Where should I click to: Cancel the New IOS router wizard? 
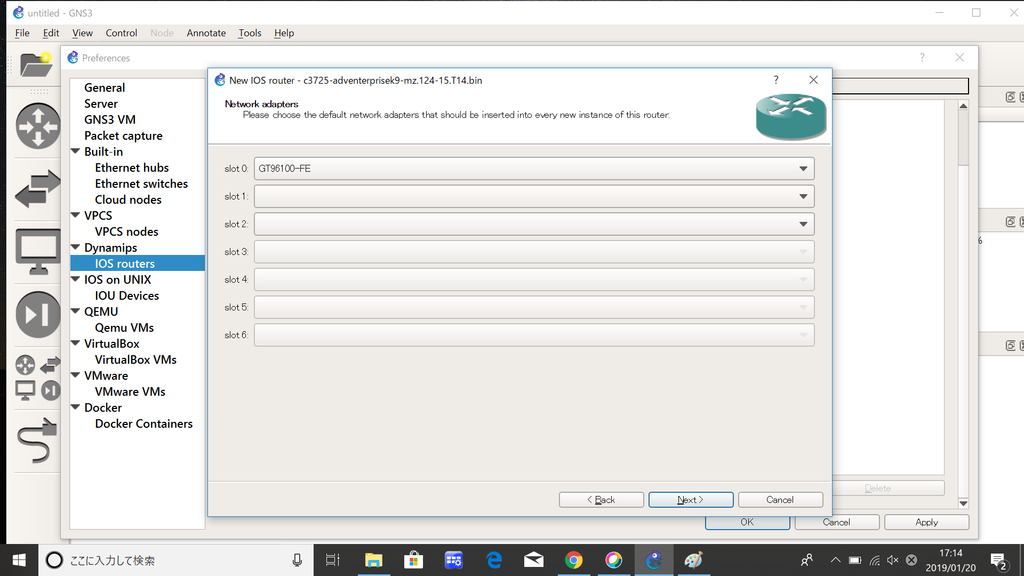(780, 500)
